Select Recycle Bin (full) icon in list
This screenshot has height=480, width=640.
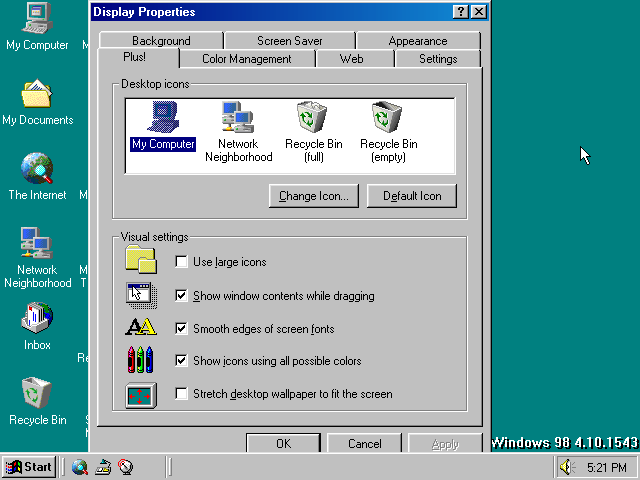tap(313, 131)
